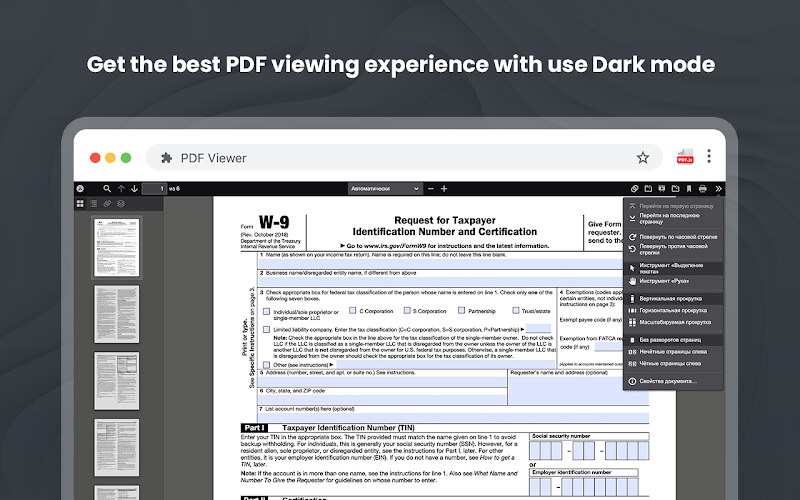Choose Без разворотов страниц
This screenshot has height=500, width=800.
click(673, 340)
